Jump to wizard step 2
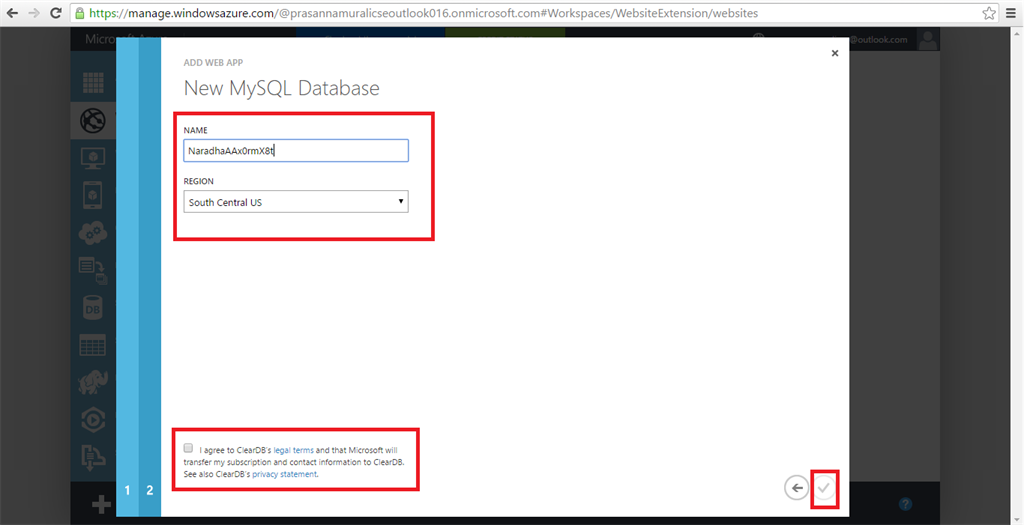 150,490
